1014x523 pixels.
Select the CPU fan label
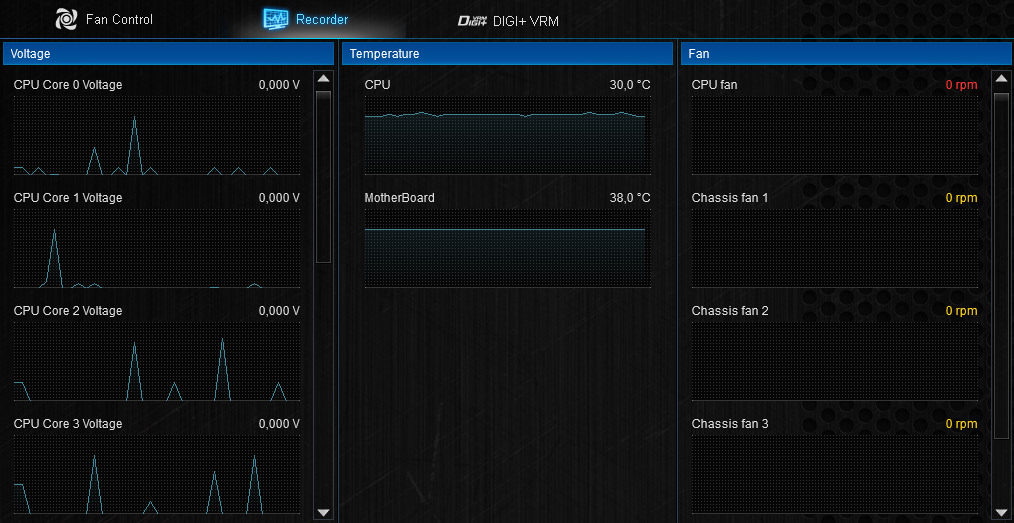714,85
